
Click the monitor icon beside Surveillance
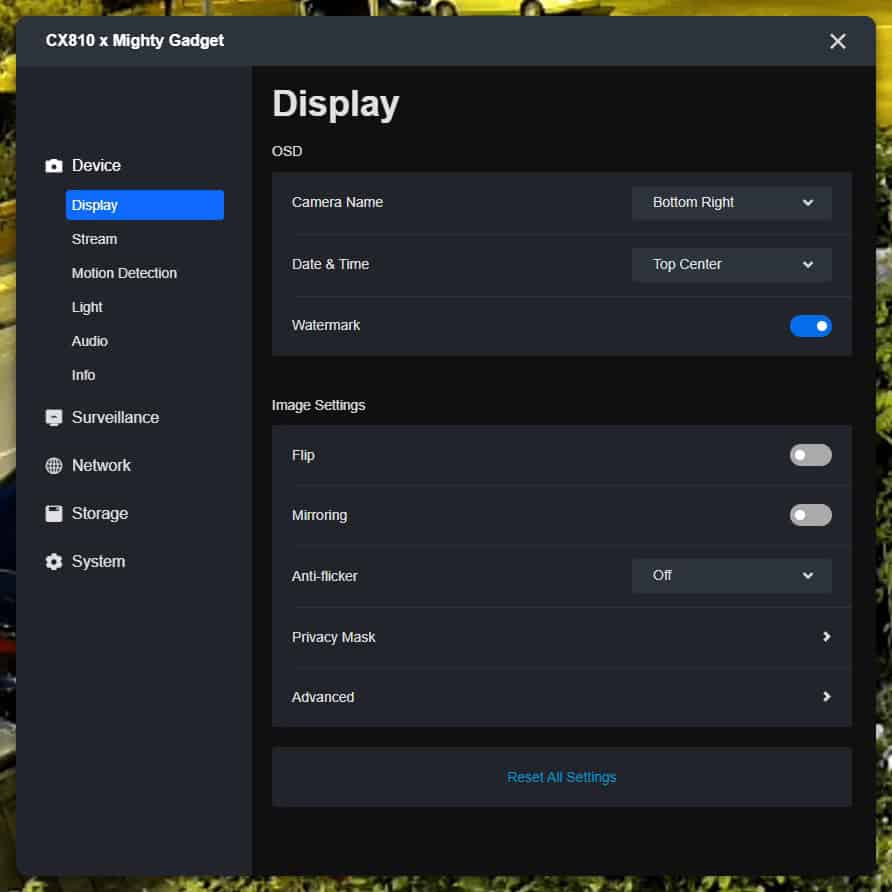pyautogui.click(x=54, y=418)
